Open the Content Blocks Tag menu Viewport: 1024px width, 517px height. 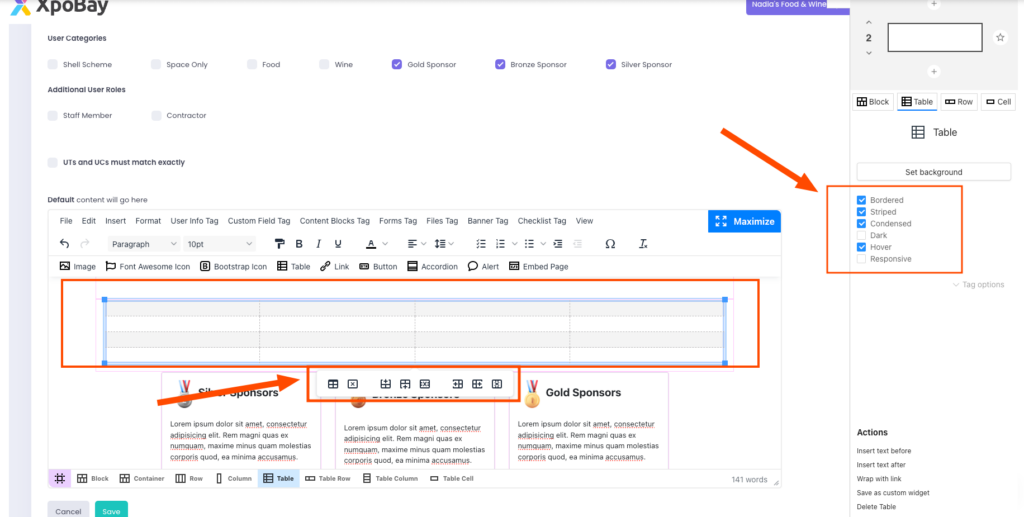coord(334,221)
